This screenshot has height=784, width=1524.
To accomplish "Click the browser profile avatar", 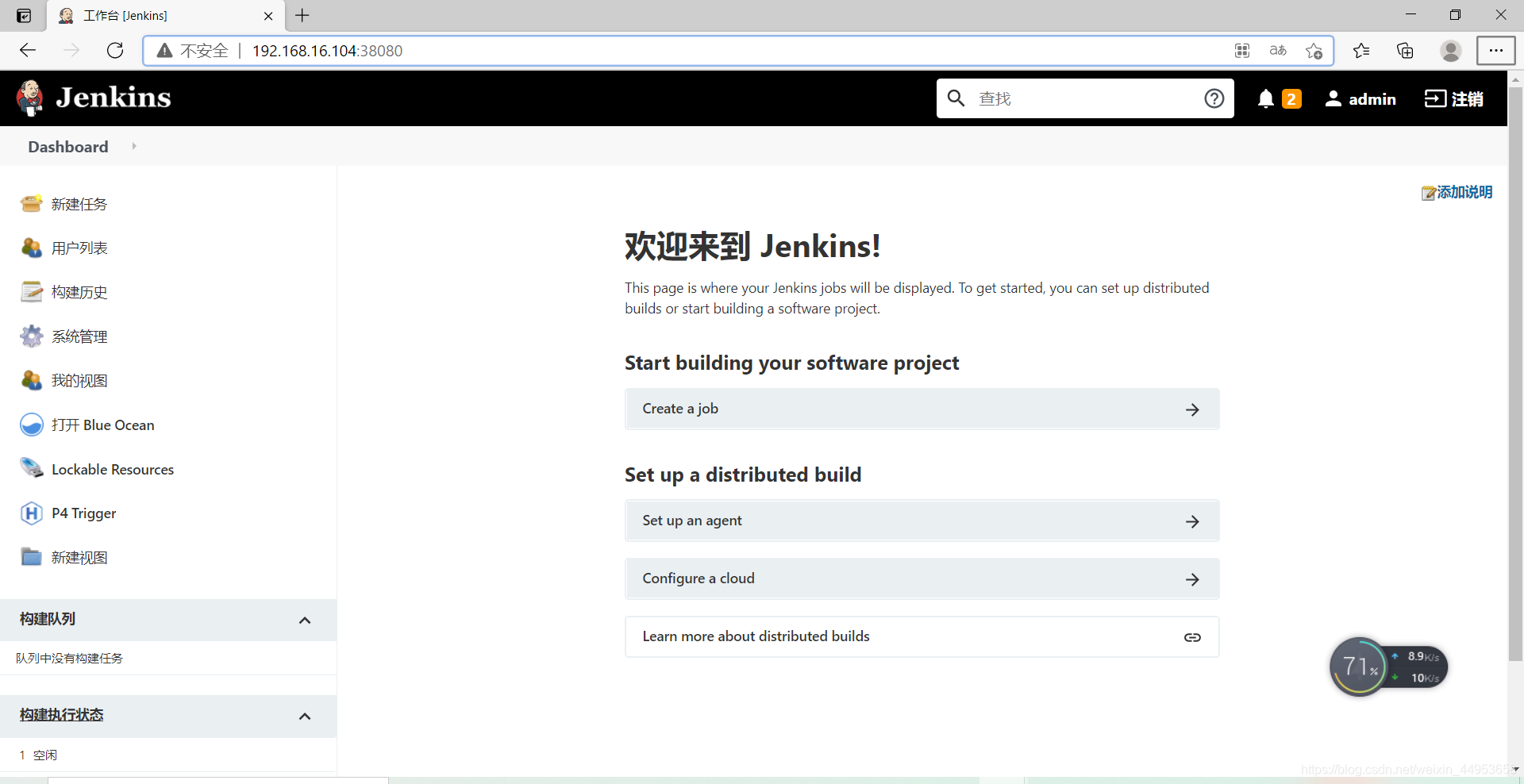I will tap(1451, 51).
